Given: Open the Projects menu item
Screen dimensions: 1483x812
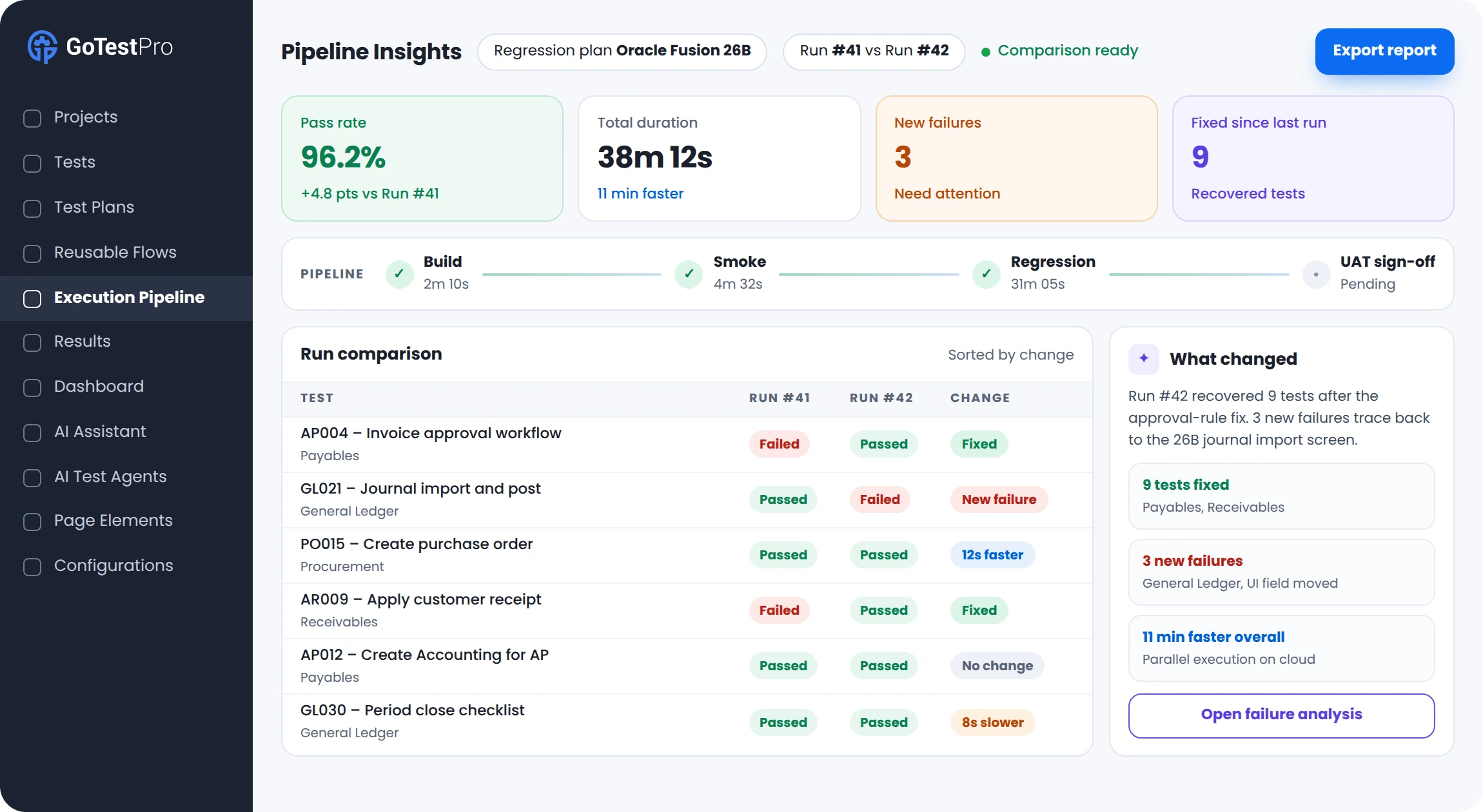Looking at the screenshot, I should [126, 117].
